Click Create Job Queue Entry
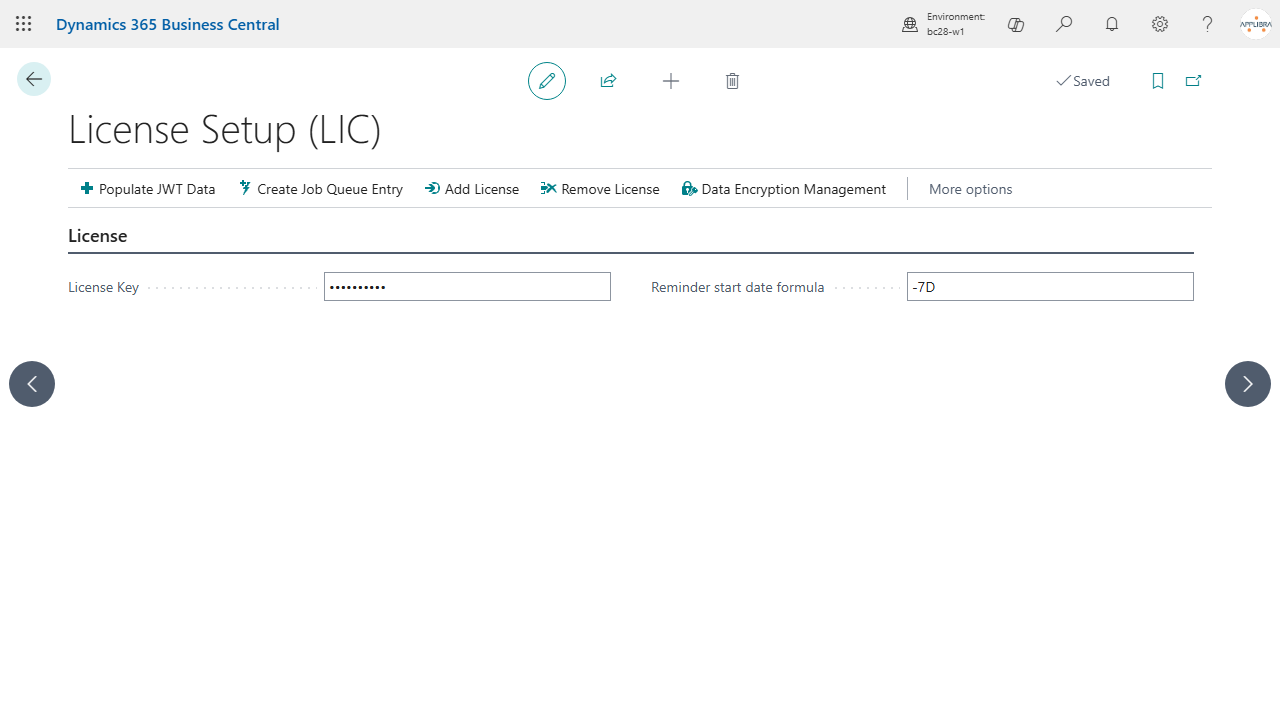The width and height of the screenshot is (1280, 720). (321, 189)
